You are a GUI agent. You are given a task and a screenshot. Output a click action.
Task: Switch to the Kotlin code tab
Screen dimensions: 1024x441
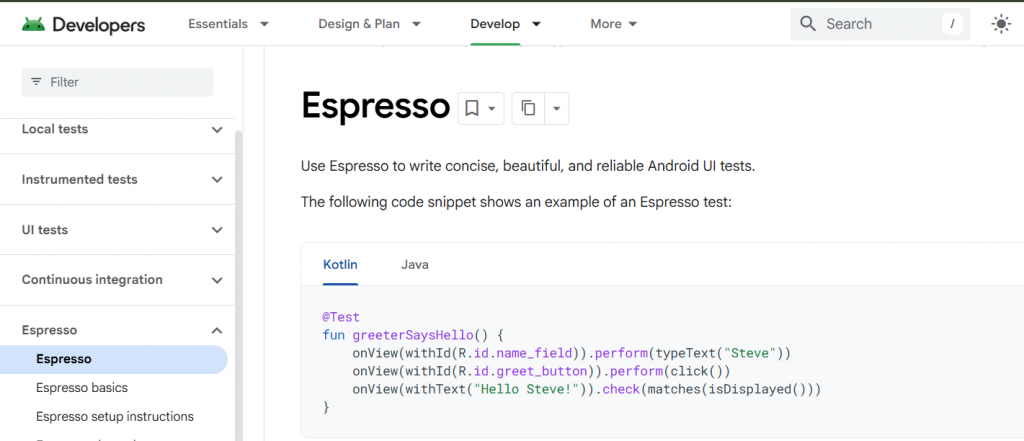point(340,265)
